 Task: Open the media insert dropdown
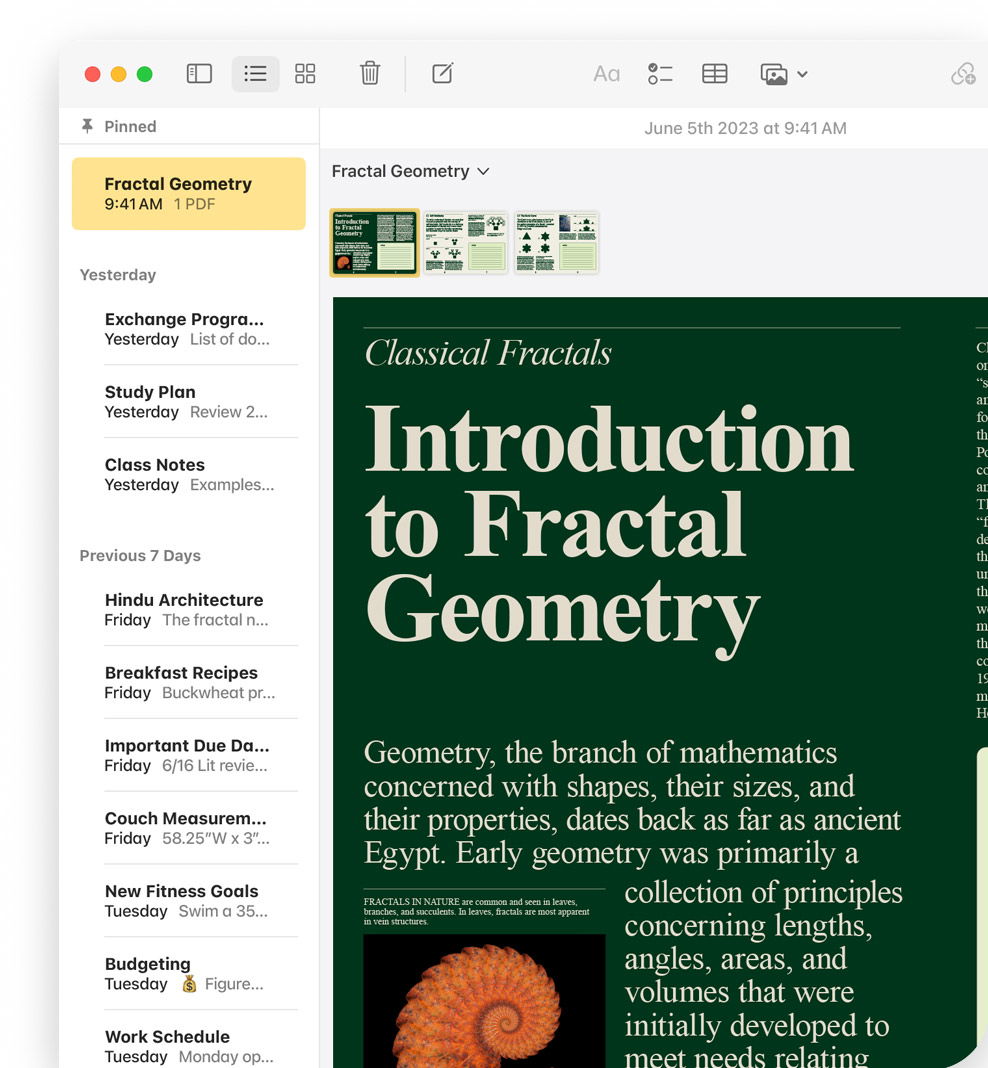(783, 74)
